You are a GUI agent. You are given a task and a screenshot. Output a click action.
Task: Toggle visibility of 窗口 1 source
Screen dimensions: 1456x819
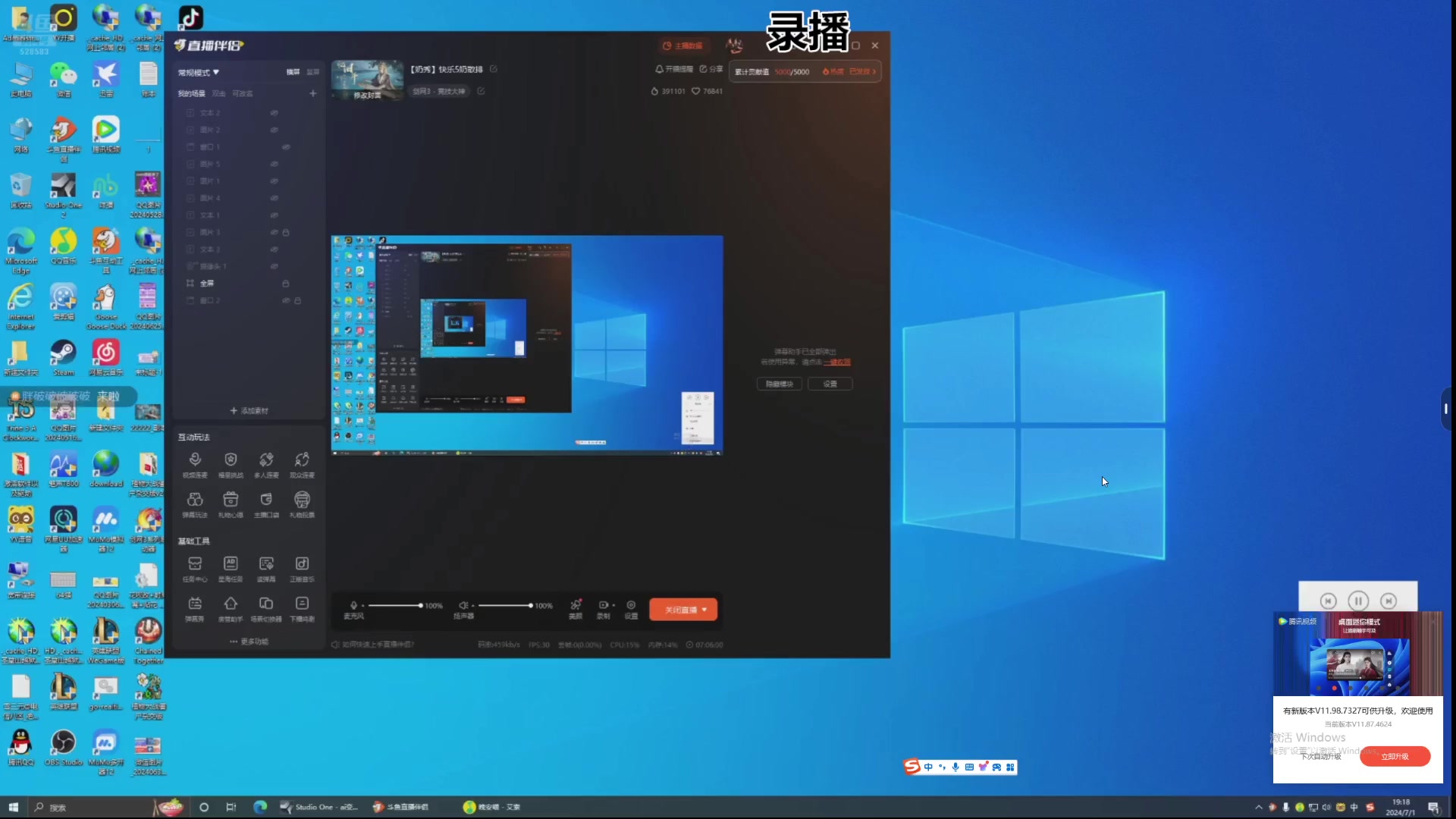(x=286, y=147)
